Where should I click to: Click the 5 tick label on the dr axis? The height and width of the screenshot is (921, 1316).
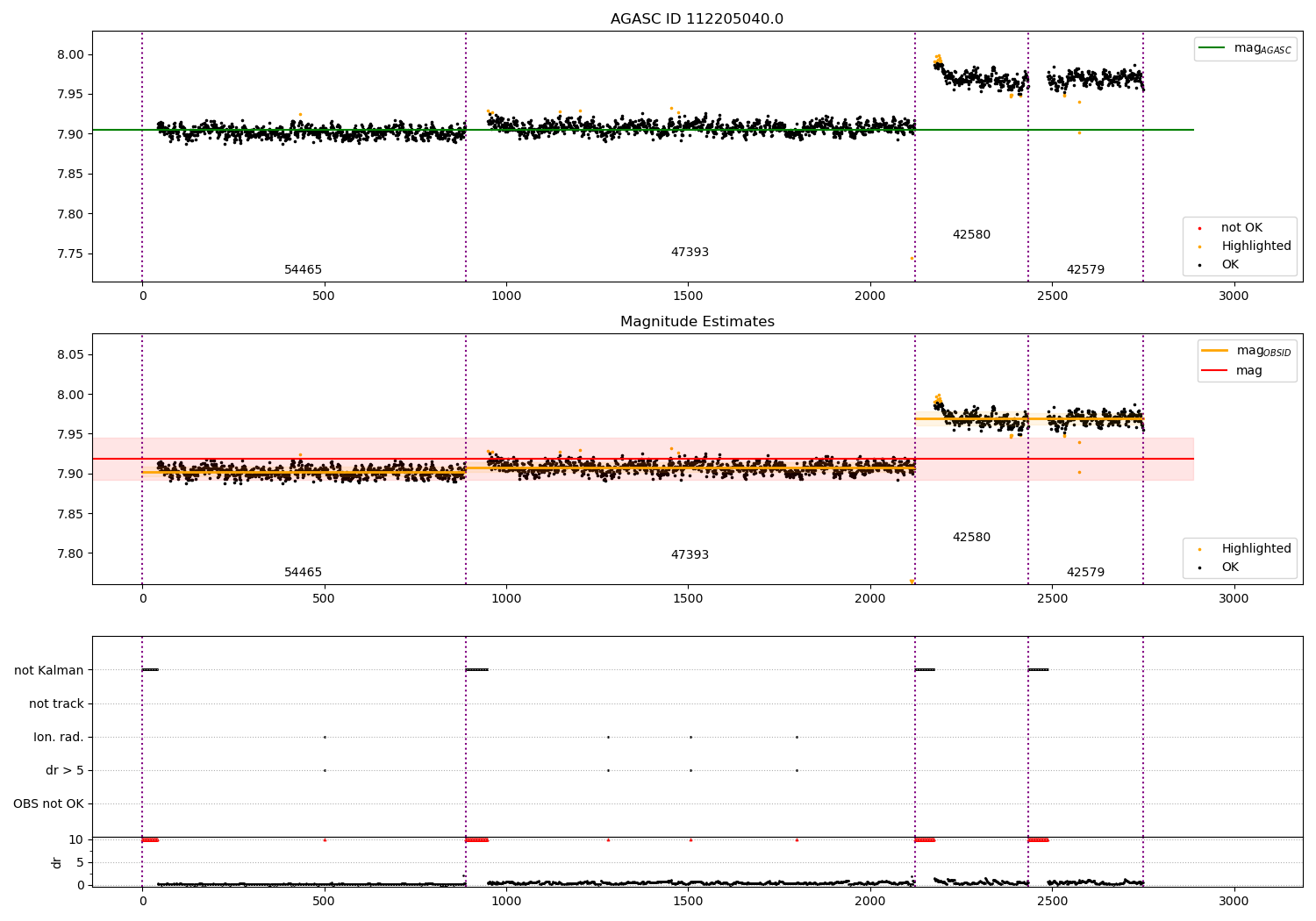(80, 863)
